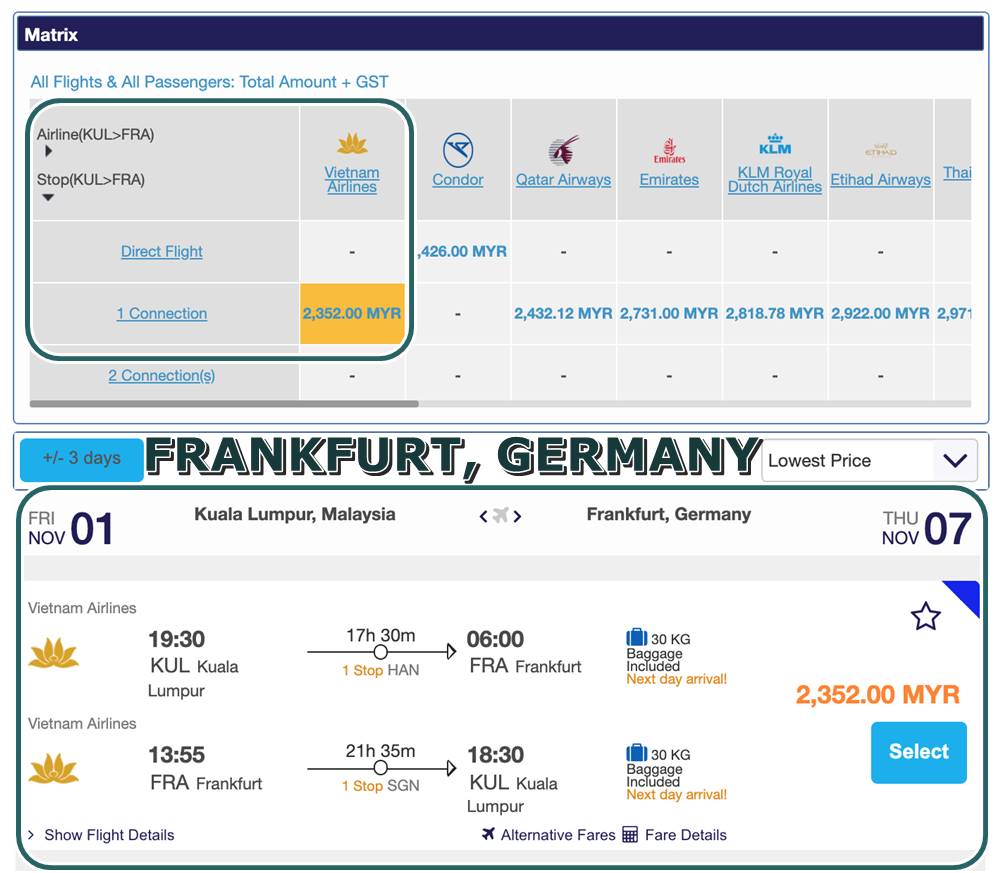This screenshot has height=873, width=1000.
Task: Open the Qatar Airways link
Action: (564, 180)
